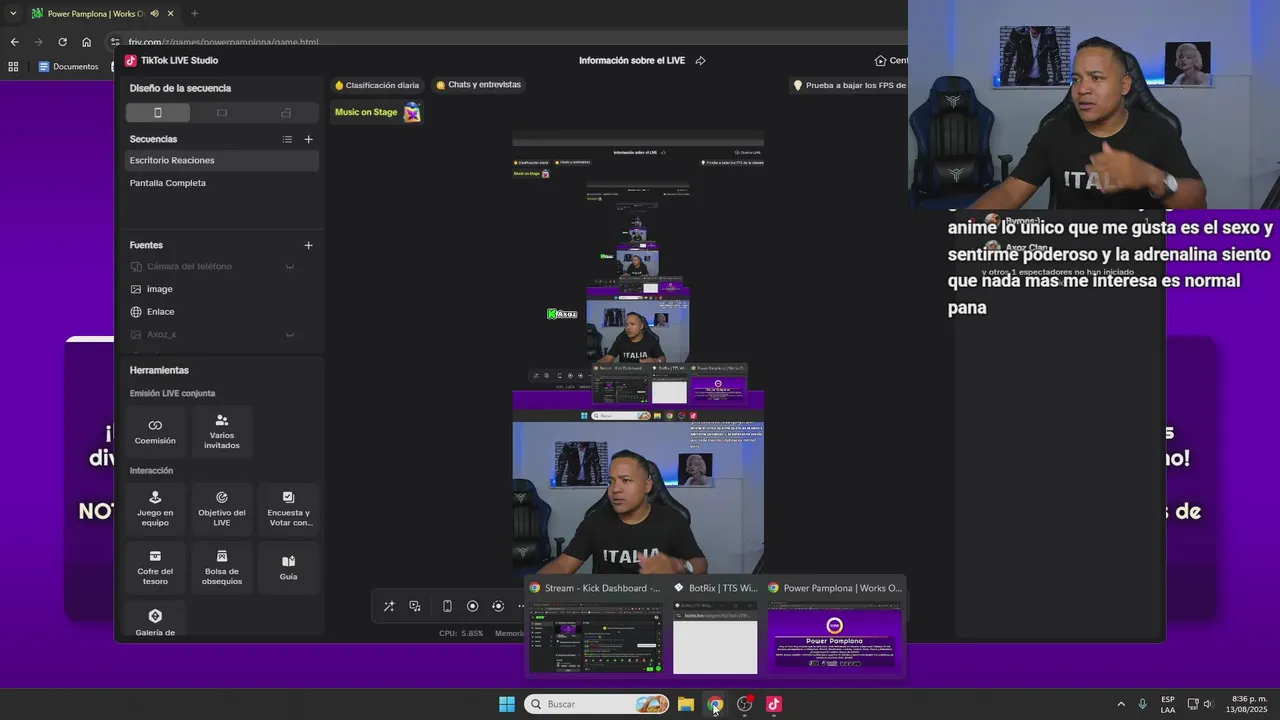The image size is (1280, 720).
Task: Open the FPS reduction tip
Action: click(x=850, y=85)
